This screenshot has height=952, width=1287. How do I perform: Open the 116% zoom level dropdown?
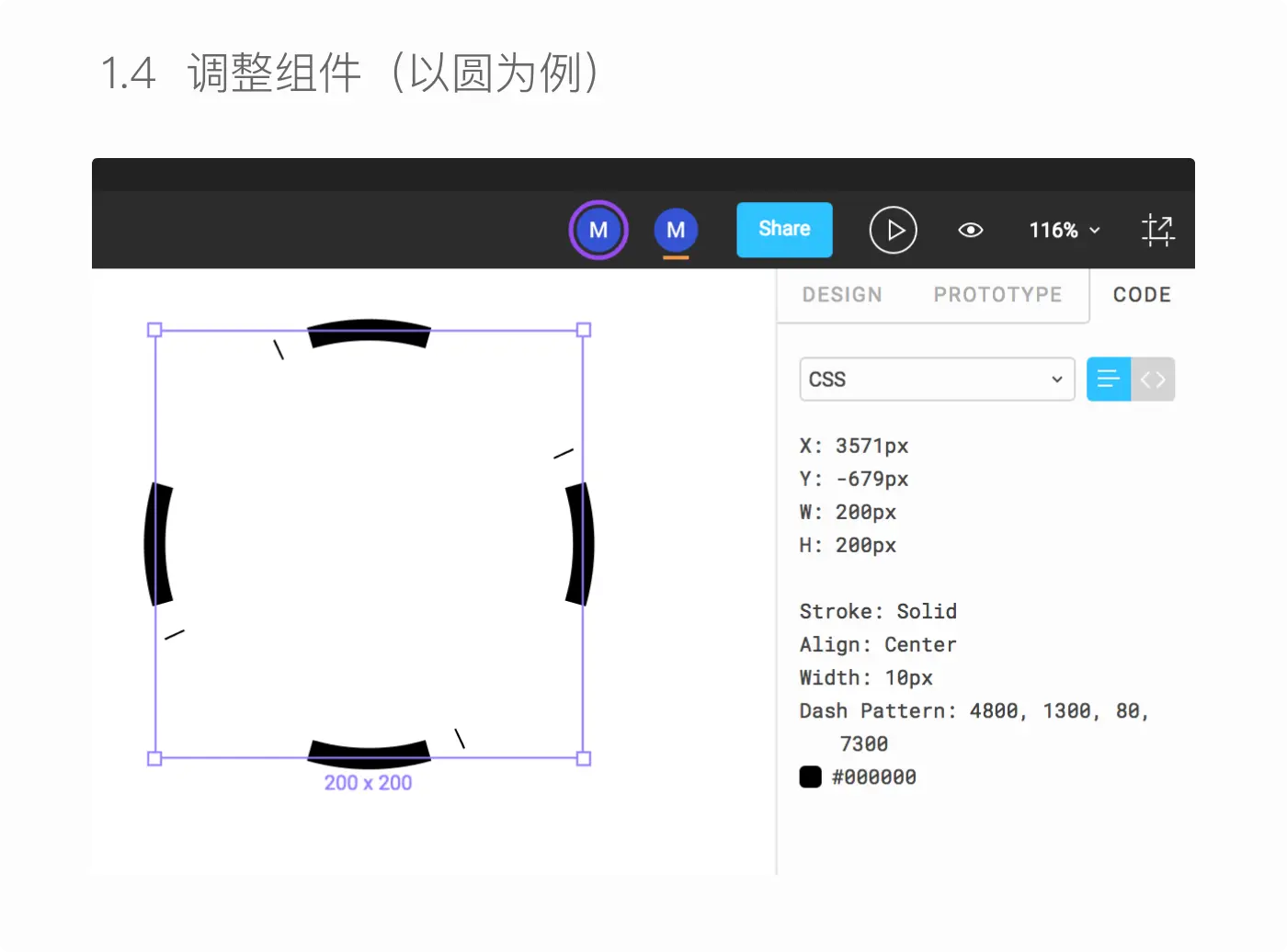pos(1064,231)
